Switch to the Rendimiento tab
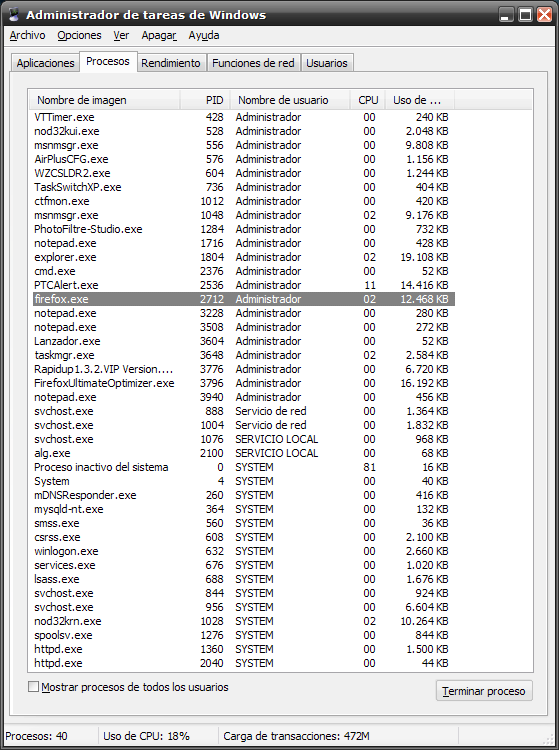This screenshot has width=559, height=750. tap(171, 63)
